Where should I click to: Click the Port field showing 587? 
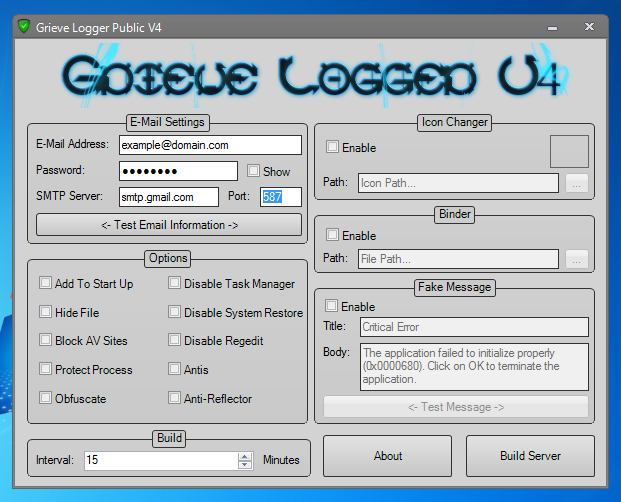point(281,197)
